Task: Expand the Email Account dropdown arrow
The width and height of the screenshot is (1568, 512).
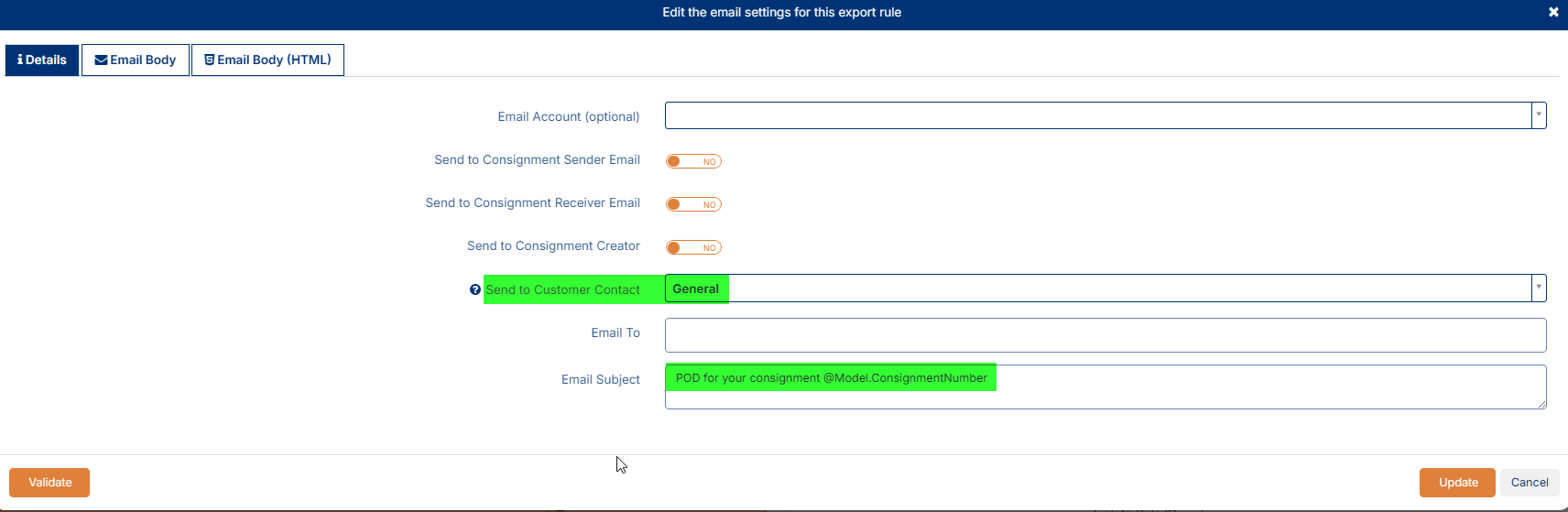Action: click(x=1539, y=115)
